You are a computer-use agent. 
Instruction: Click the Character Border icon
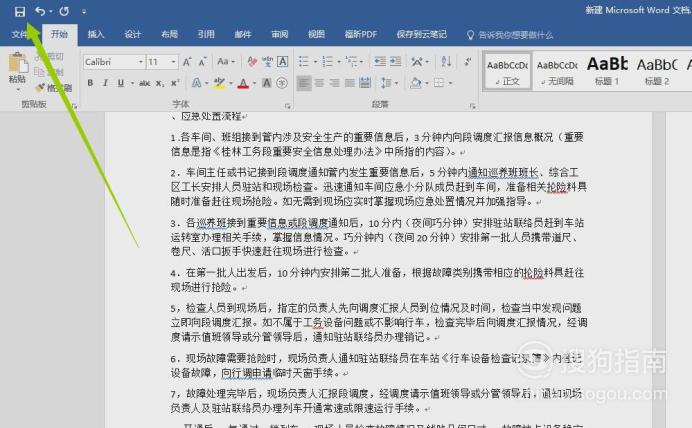(x=282, y=62)
